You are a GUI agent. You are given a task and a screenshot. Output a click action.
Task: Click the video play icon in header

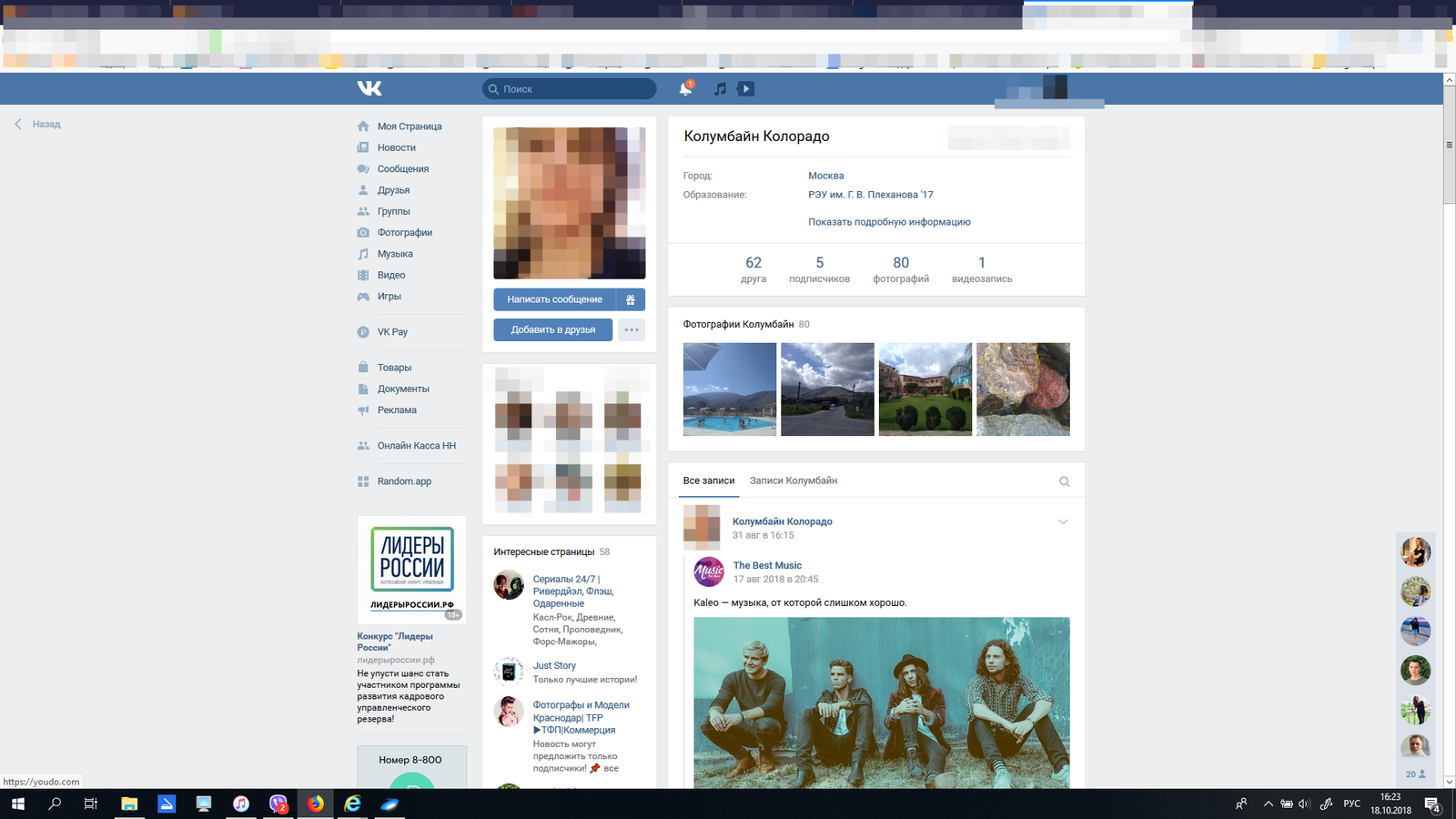point(745,88)
